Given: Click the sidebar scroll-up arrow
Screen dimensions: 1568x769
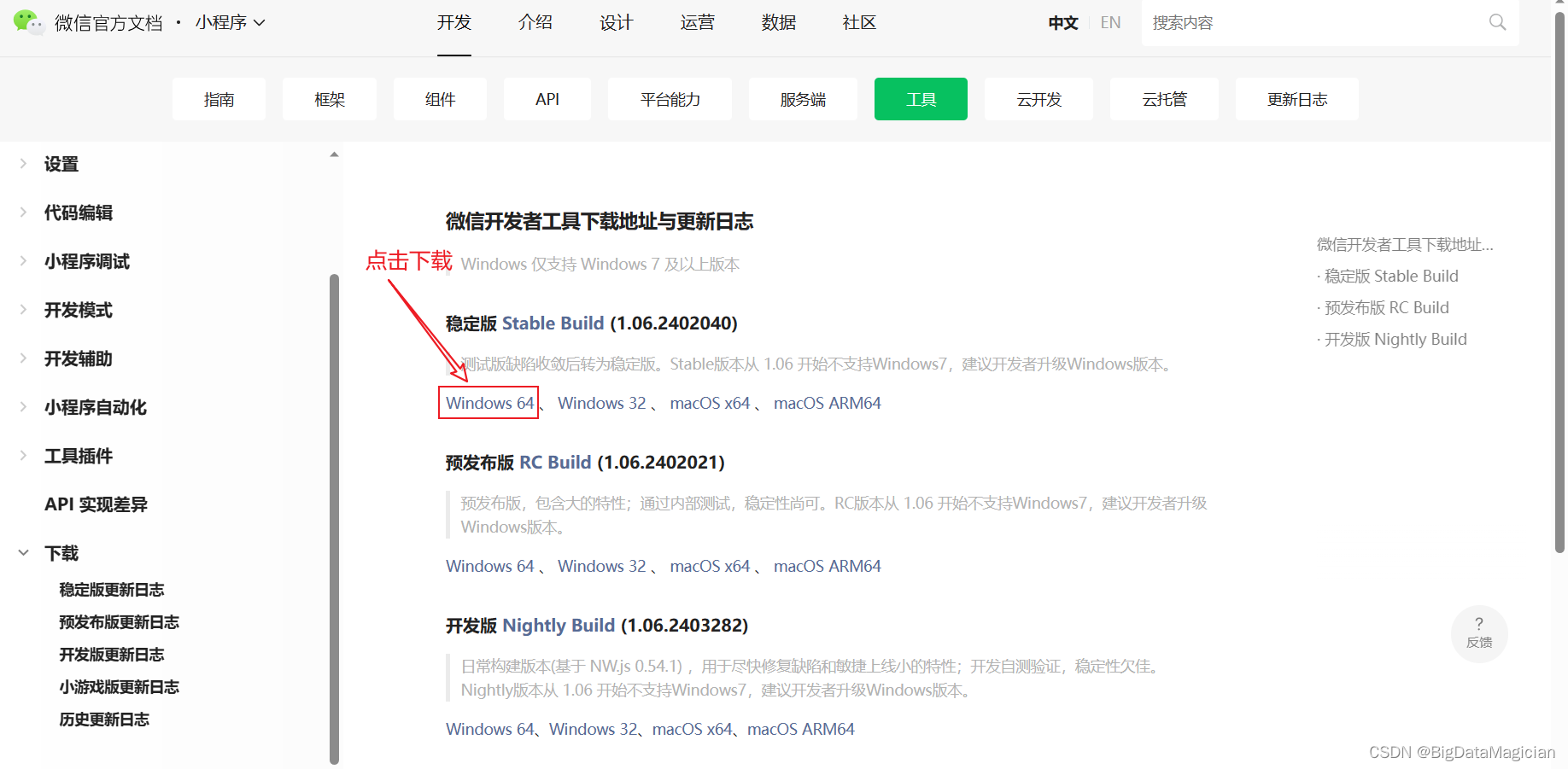Looking at the screenshot, I should (334, 154).
